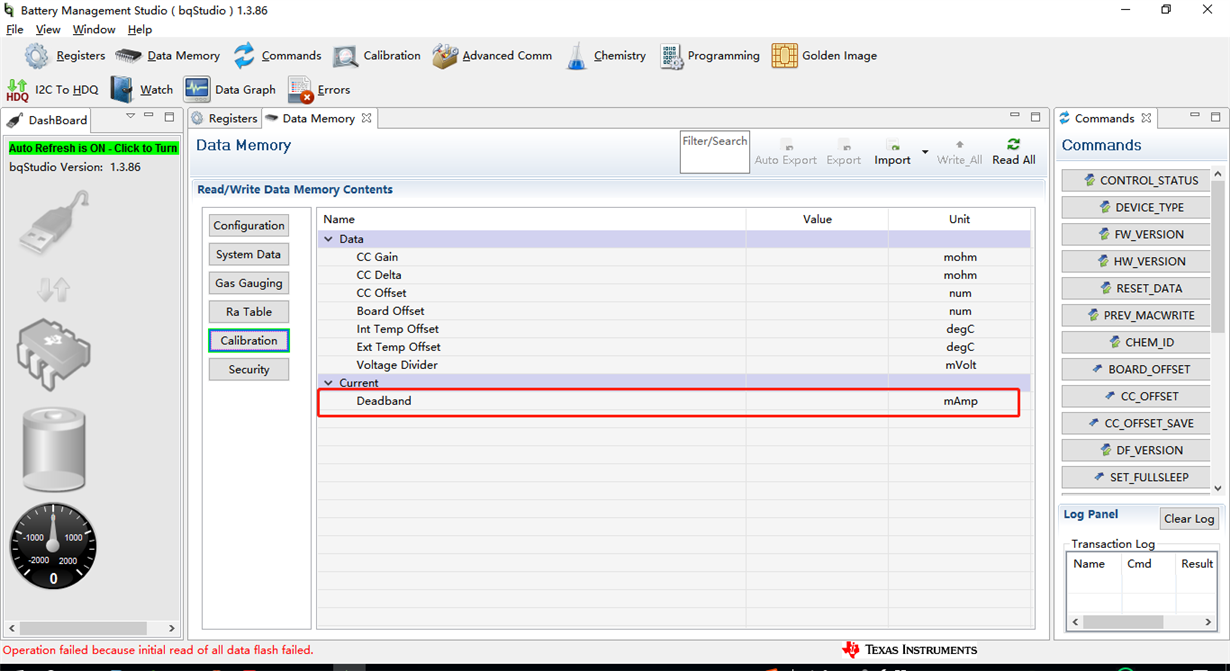
Task: Click the Export icon
Action: [844, 145]
